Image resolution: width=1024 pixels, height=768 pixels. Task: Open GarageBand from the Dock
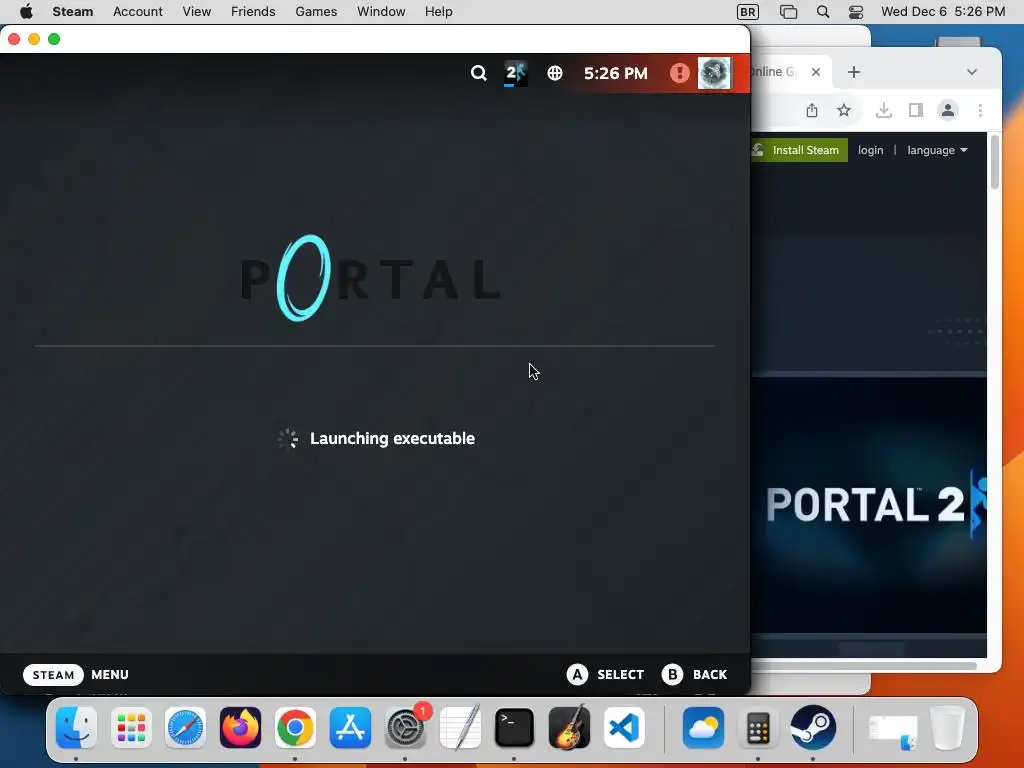tap(569, 728)
